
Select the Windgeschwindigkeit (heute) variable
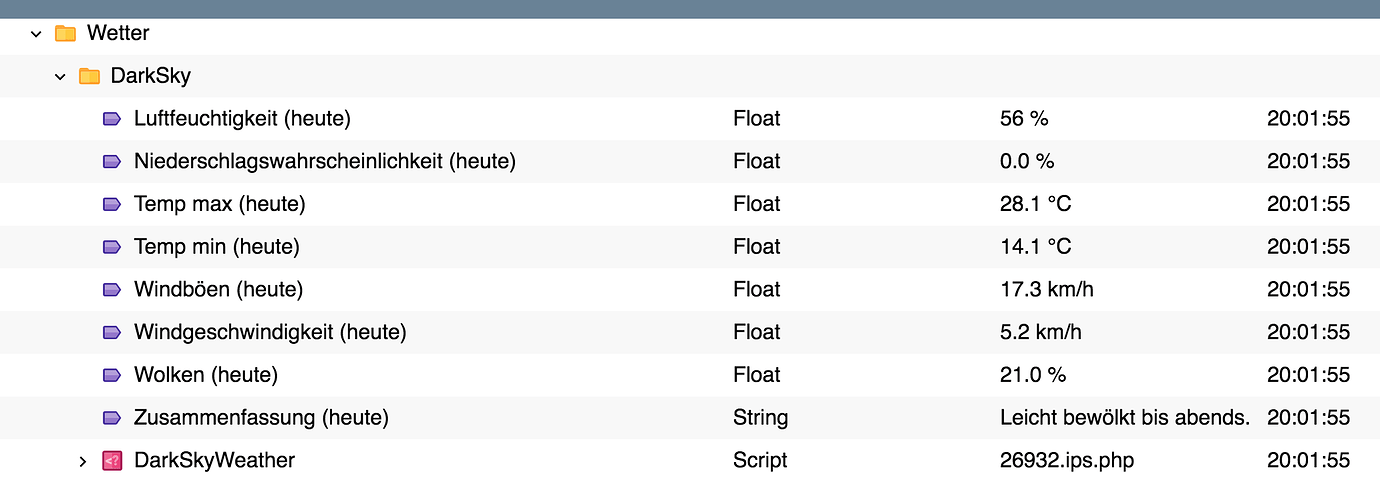coord(270,332)
